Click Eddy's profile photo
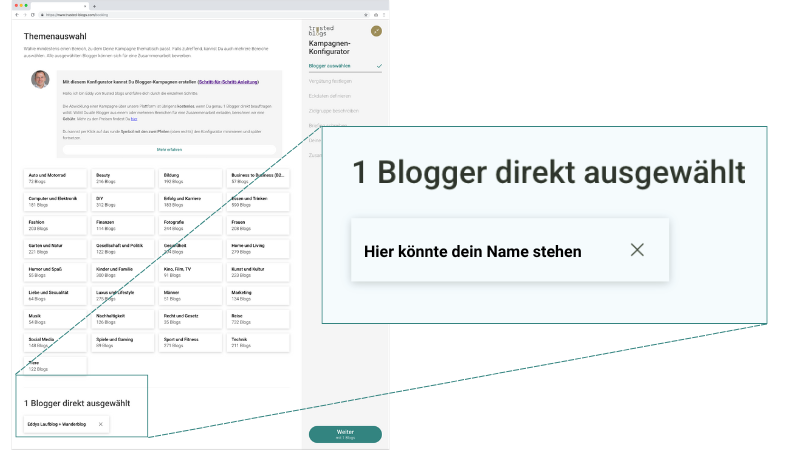800x450 pixels. [x=40, y=80]
